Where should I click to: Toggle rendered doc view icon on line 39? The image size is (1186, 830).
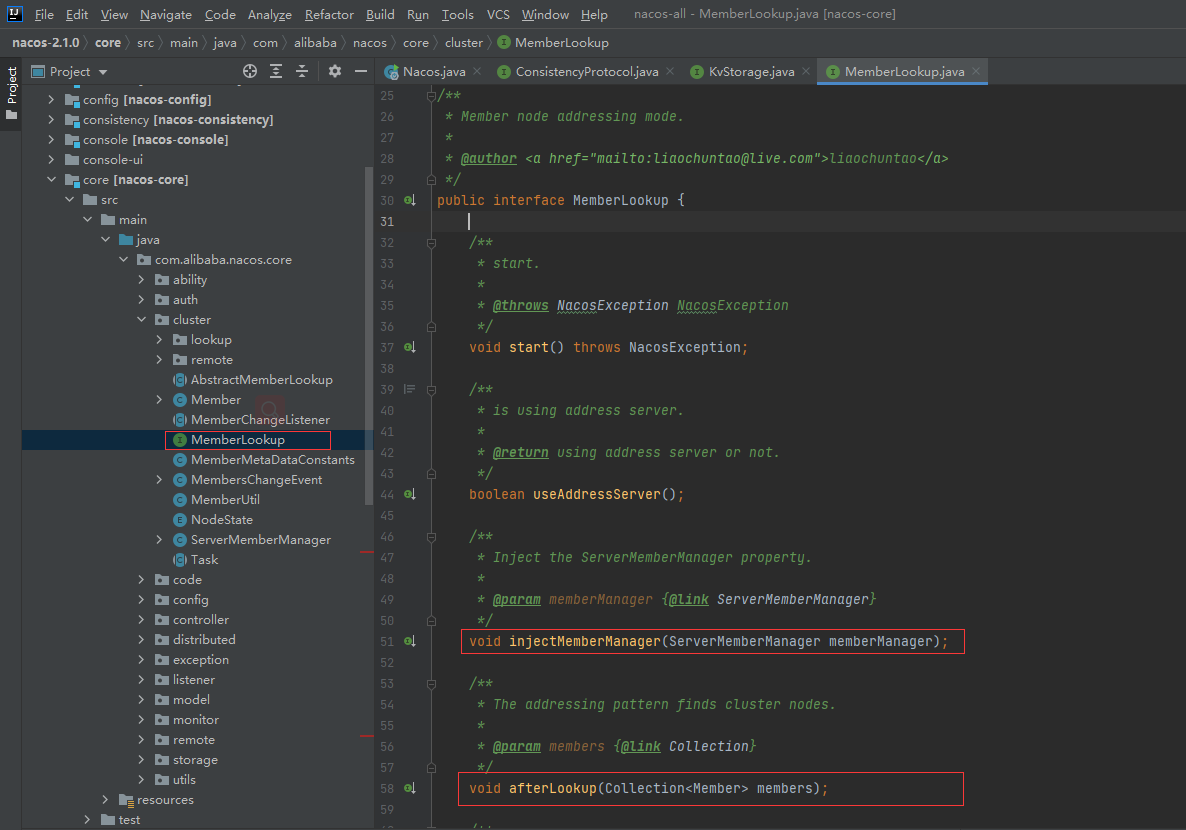(x=409, y=389)
